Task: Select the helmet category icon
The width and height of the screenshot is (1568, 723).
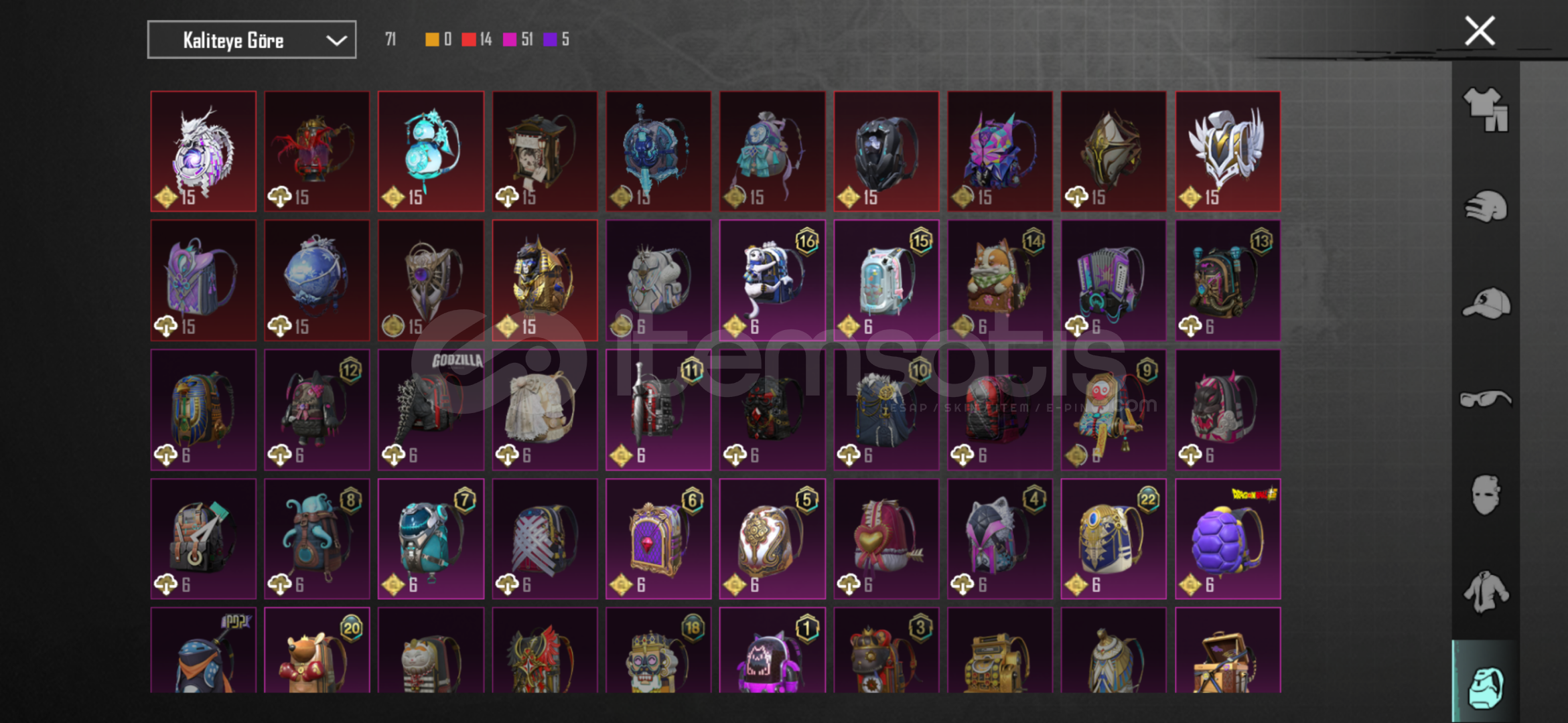Action: pyautogui.click(x=1486, y=207)
